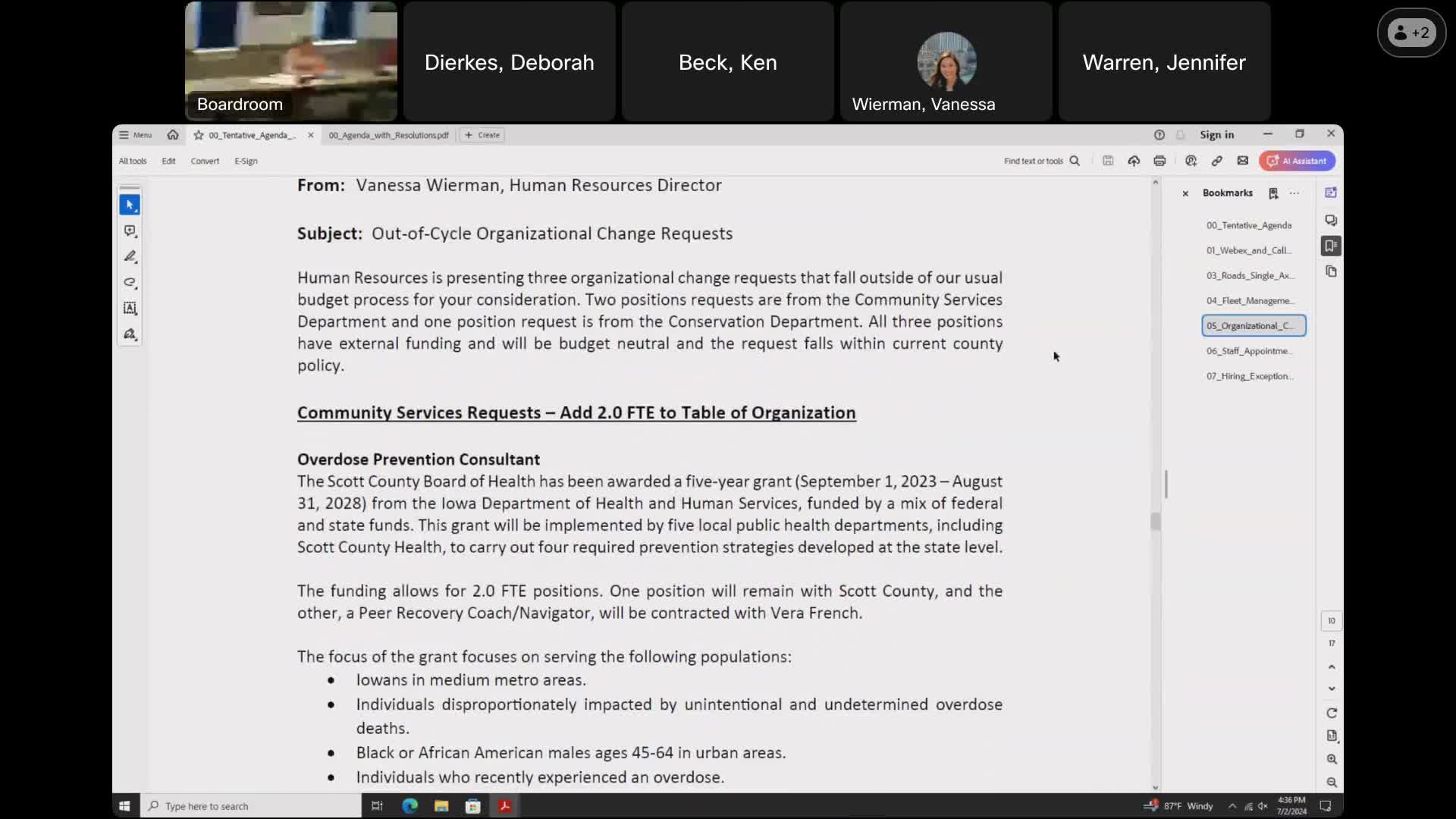Expand participants +2 overflow button
The image size is (1456, 819).
coord(1411,33)
